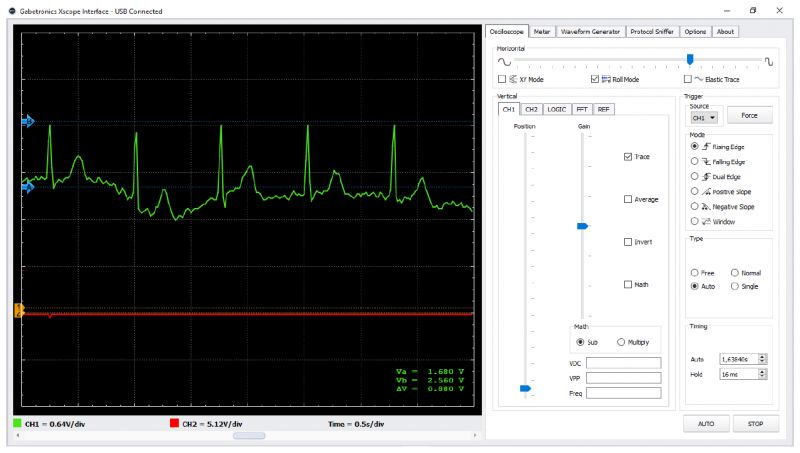Click the Positive Slope icon
This screenshot has width=800, height=453.
click(706, 192)
